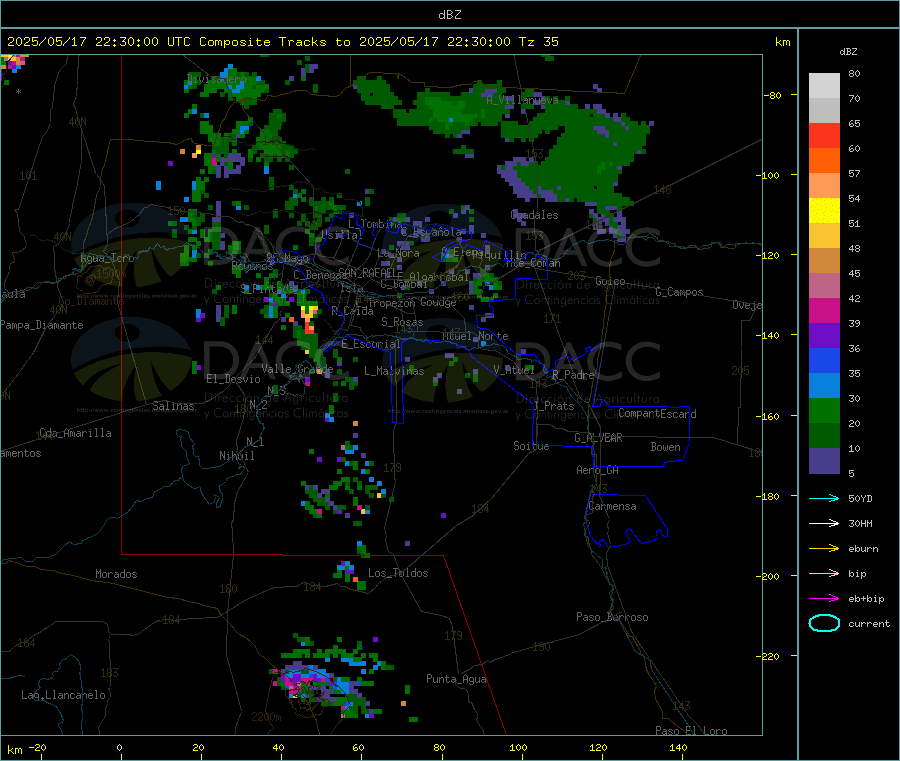
Task: Click the timestamp 2025/05/17 22:30:00 UTC header
Action: click(x=99, y=42)
